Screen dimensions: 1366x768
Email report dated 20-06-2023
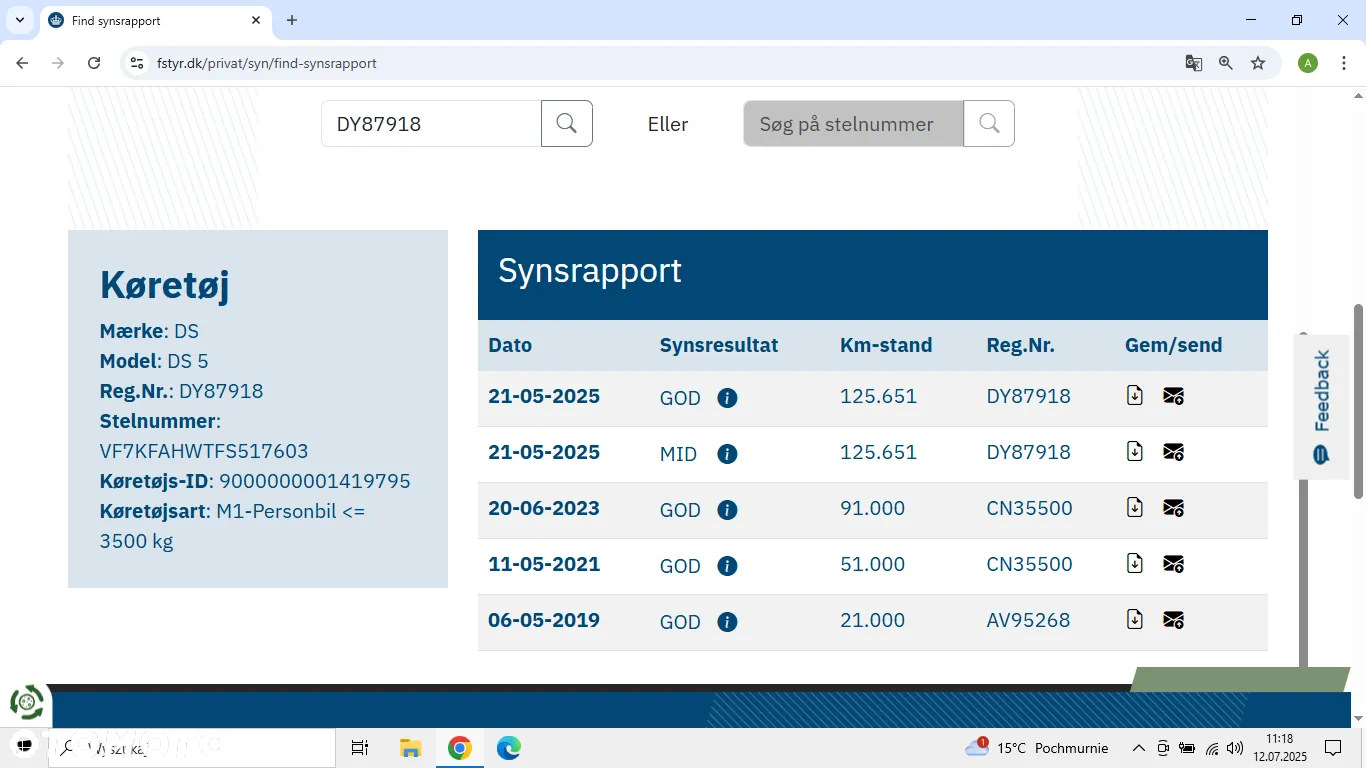click(1174, 508)
